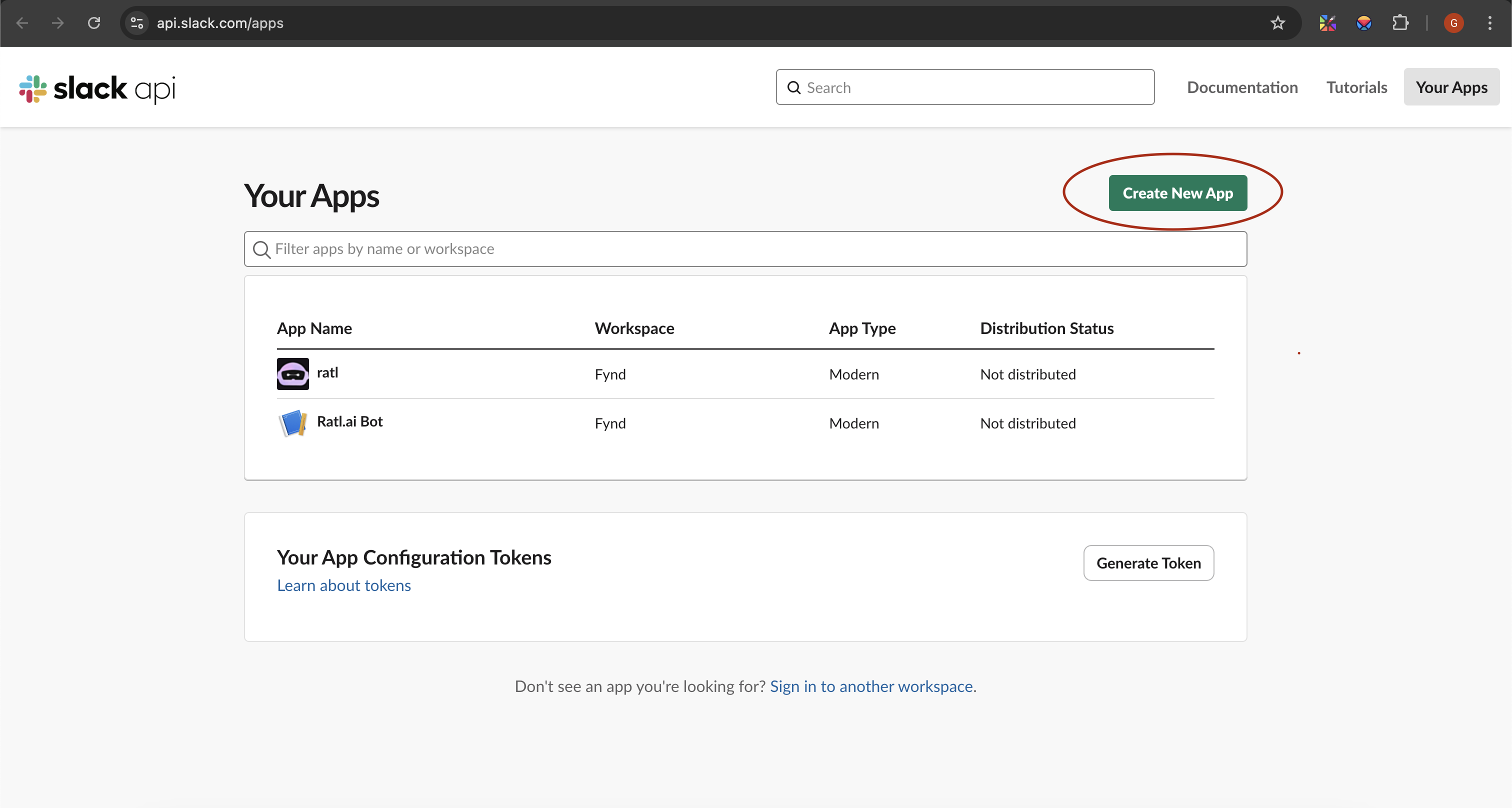This screenshot has width=1512, height=808.
Task: Click the browser reload icon
Action: 94,23
